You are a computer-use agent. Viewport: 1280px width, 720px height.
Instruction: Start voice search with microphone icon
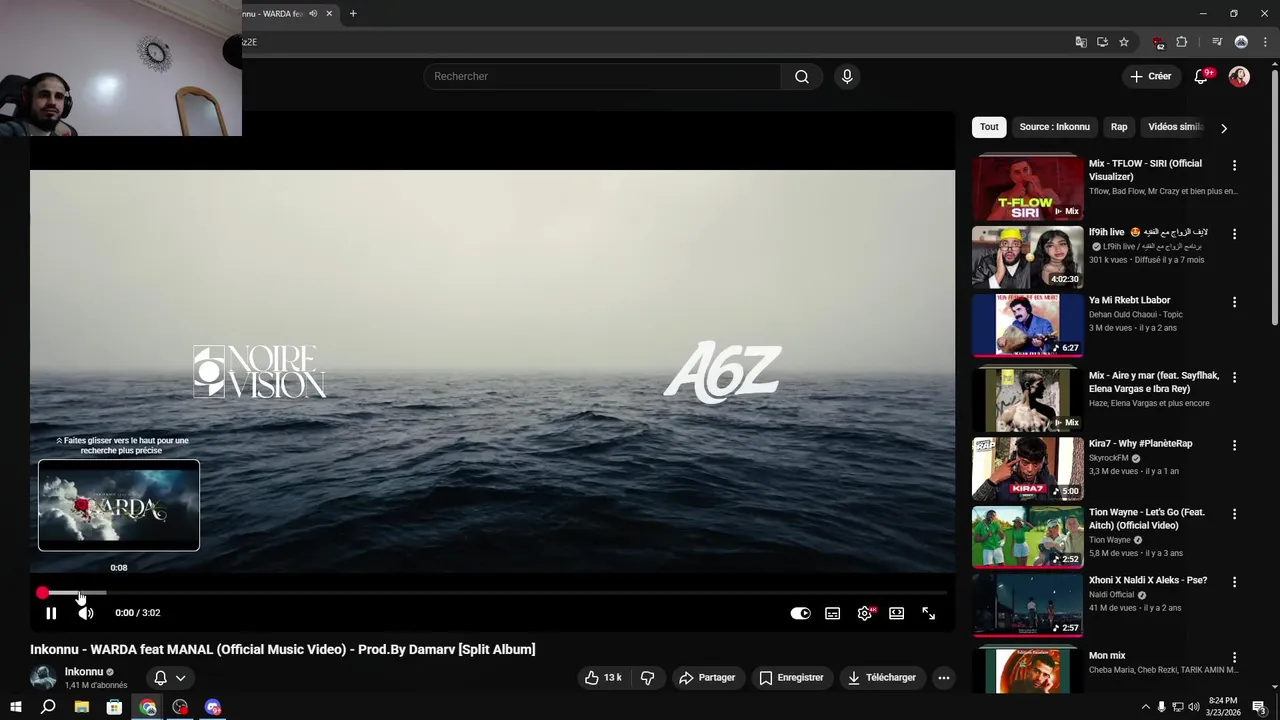point(847,76)
